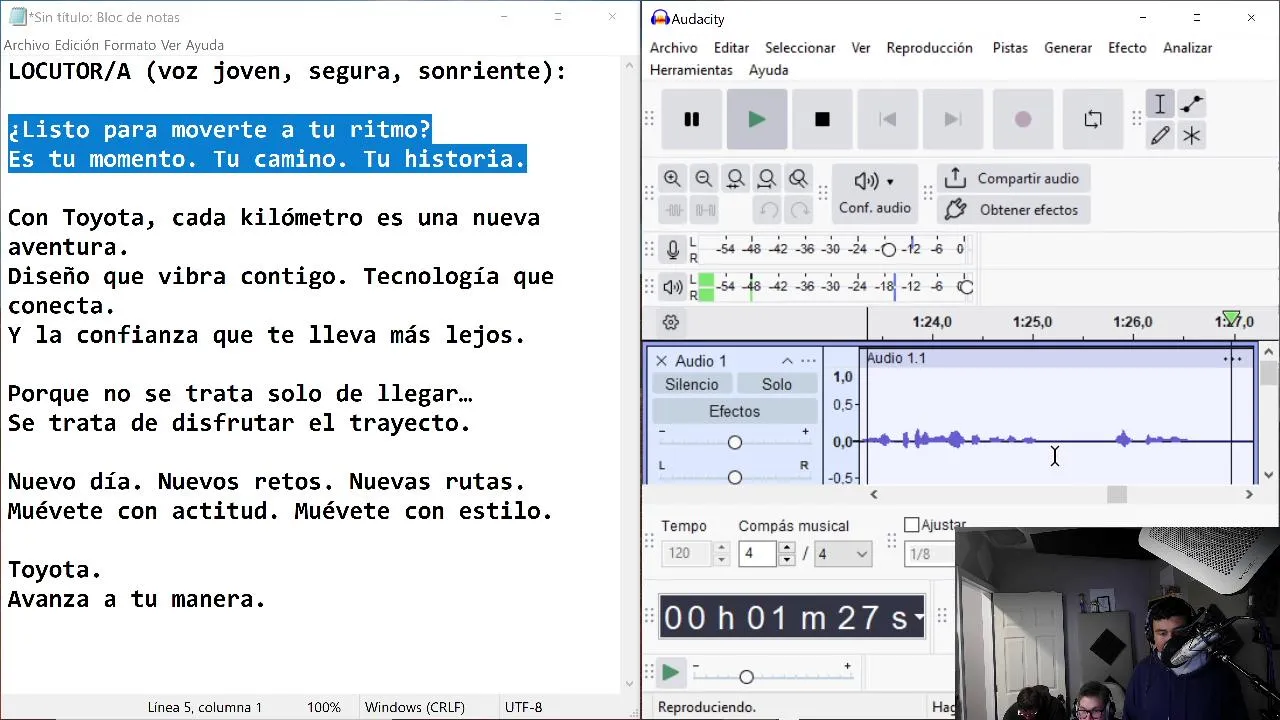Open Archivo menu in Audacity

(674, 48)
